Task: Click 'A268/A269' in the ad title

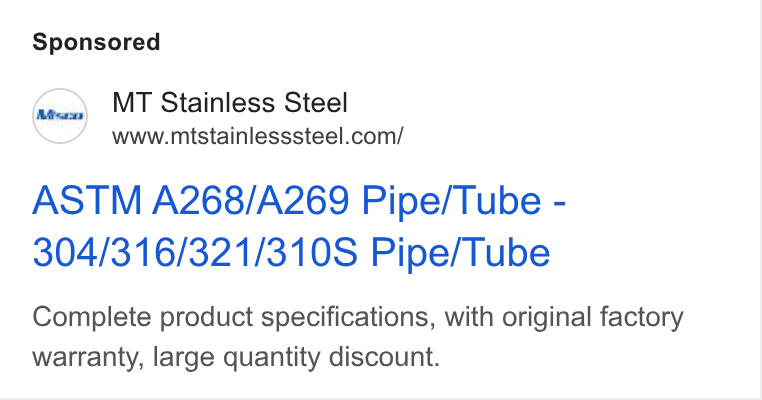Action: (251, 200)
